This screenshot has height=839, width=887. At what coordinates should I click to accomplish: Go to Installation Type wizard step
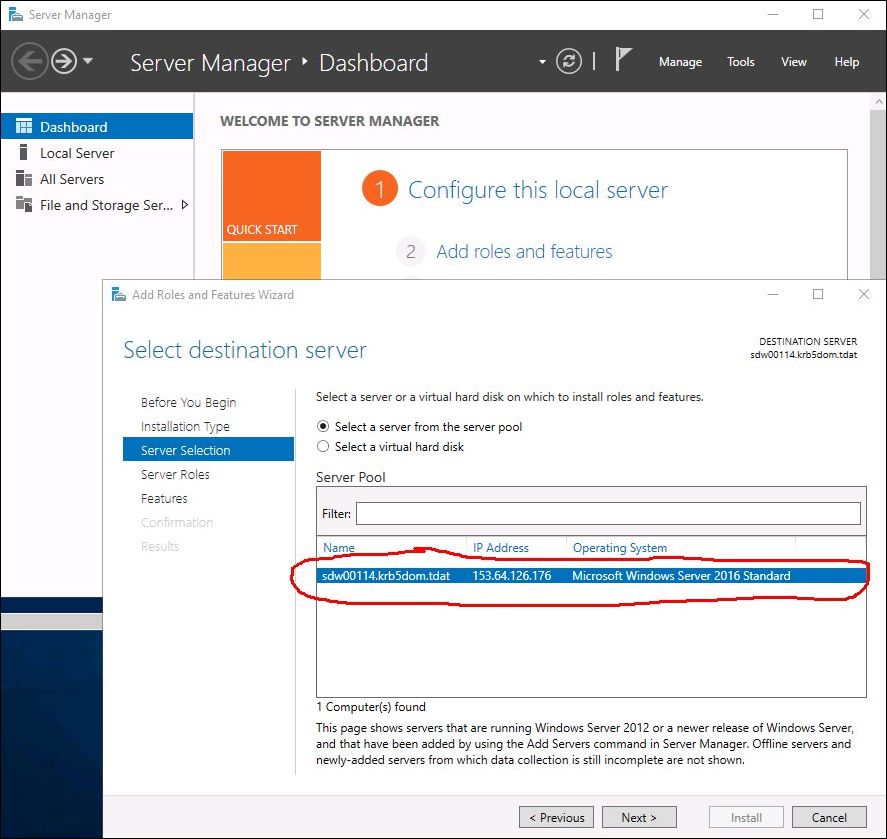point(185,427)
